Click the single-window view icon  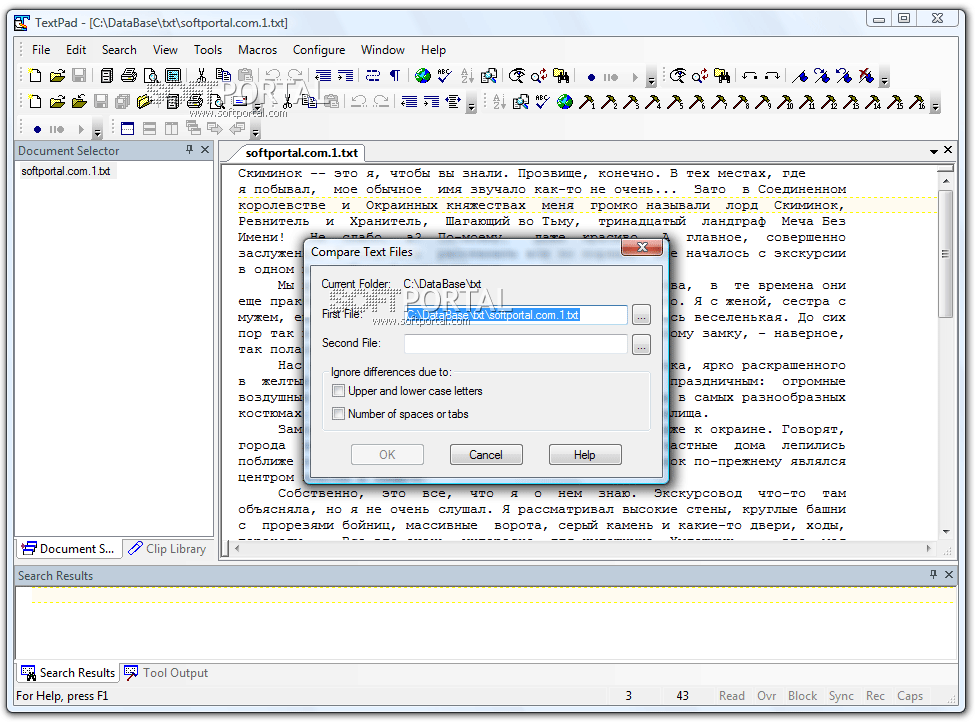[x=127, y=129]
